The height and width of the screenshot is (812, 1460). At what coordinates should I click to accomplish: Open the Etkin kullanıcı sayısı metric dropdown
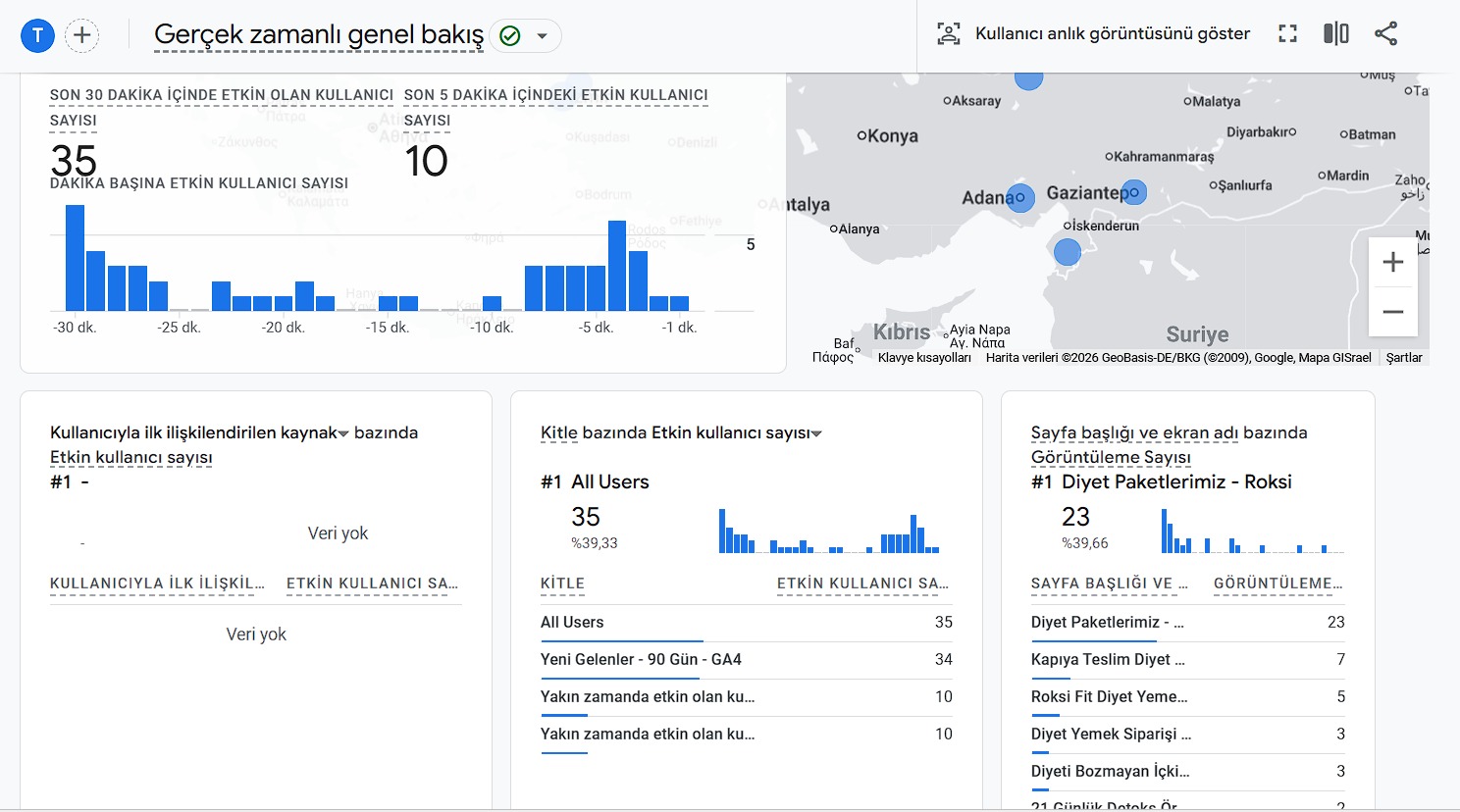point(816,433)
